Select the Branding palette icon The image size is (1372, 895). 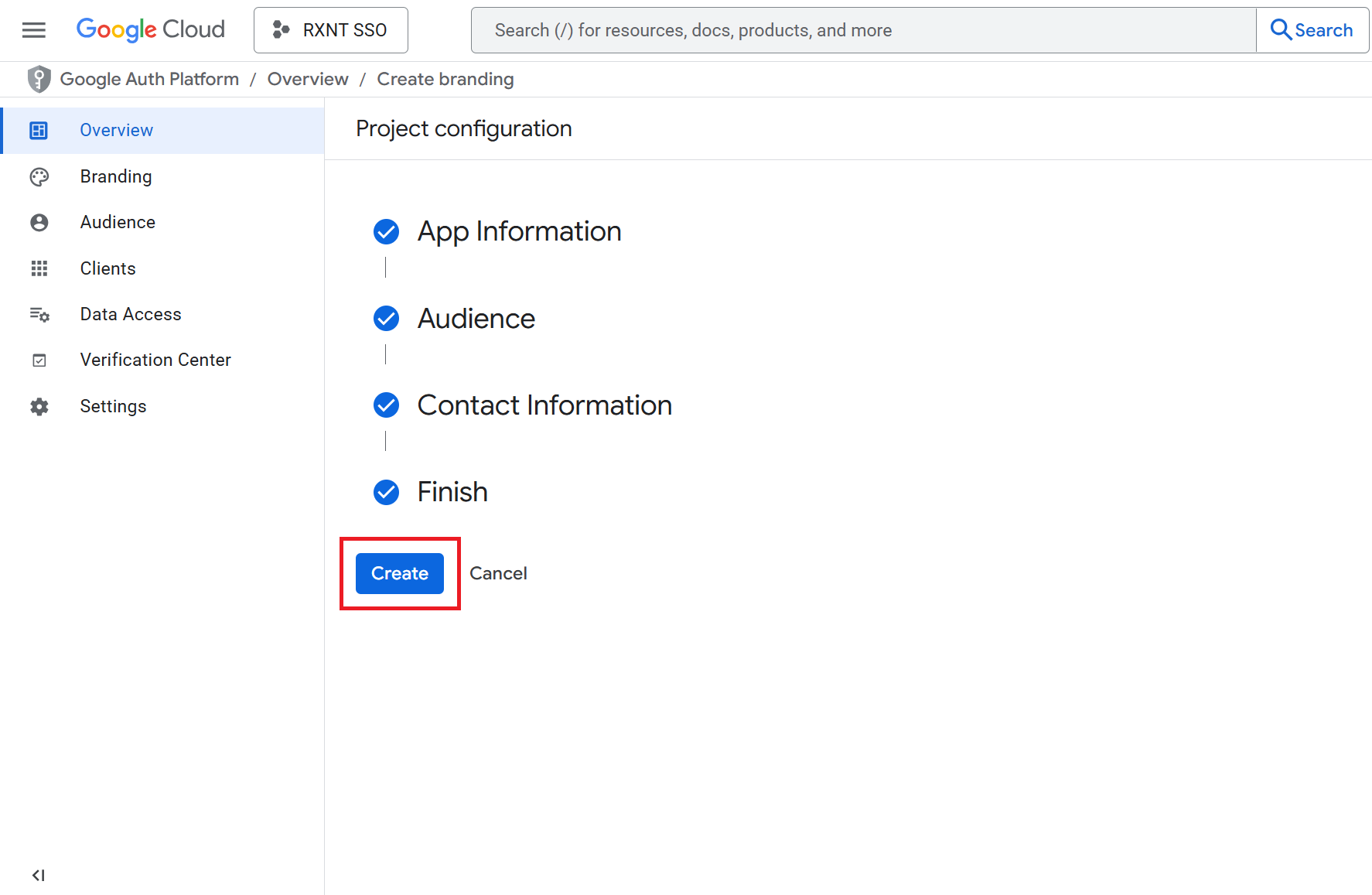point(39,176)
